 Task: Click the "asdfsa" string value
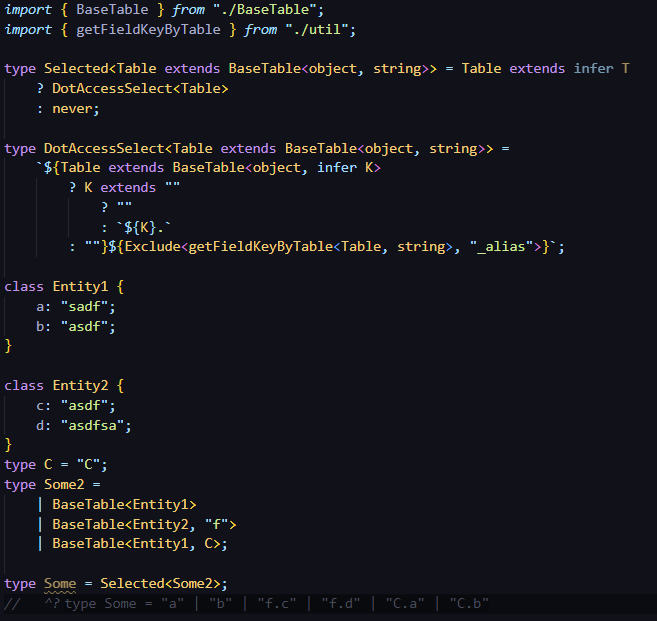[92, 426]
